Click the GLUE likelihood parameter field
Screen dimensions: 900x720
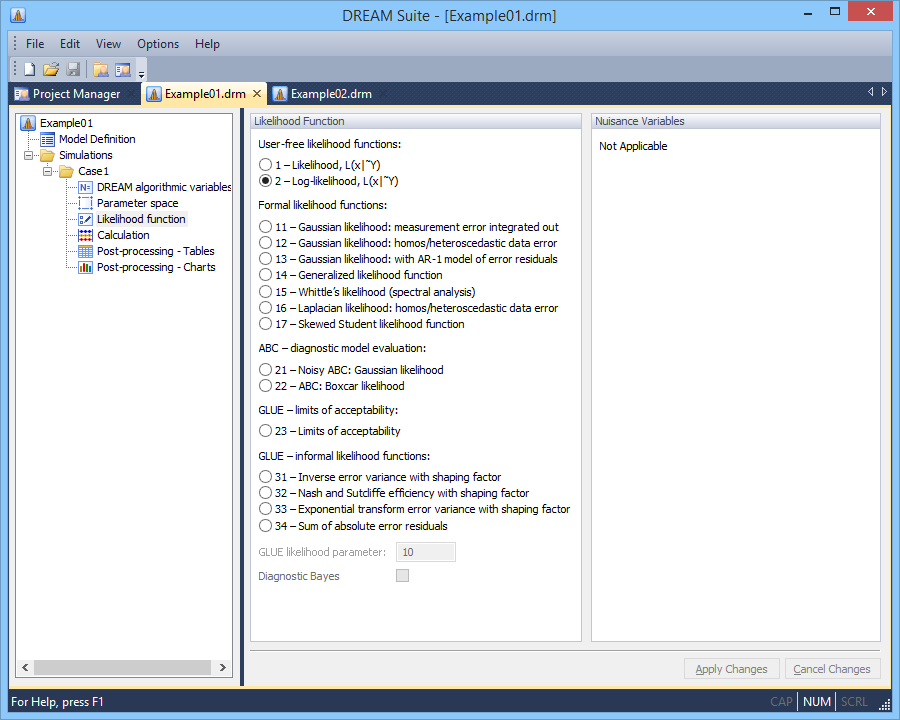(426, 552)
